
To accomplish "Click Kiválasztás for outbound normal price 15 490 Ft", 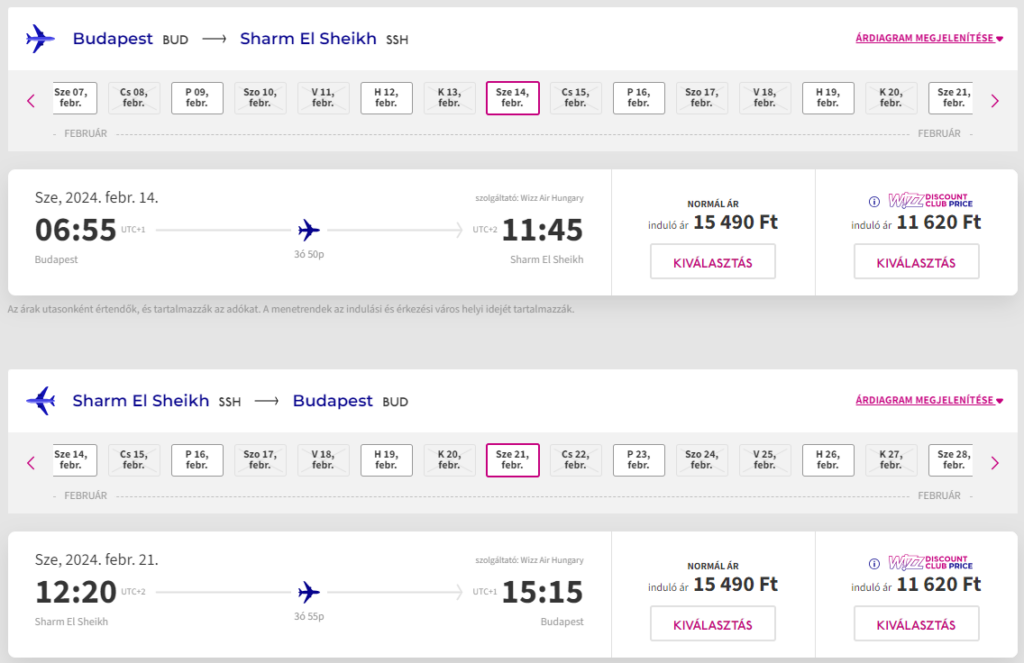I will pyautogui.click(x=712, y=262).
